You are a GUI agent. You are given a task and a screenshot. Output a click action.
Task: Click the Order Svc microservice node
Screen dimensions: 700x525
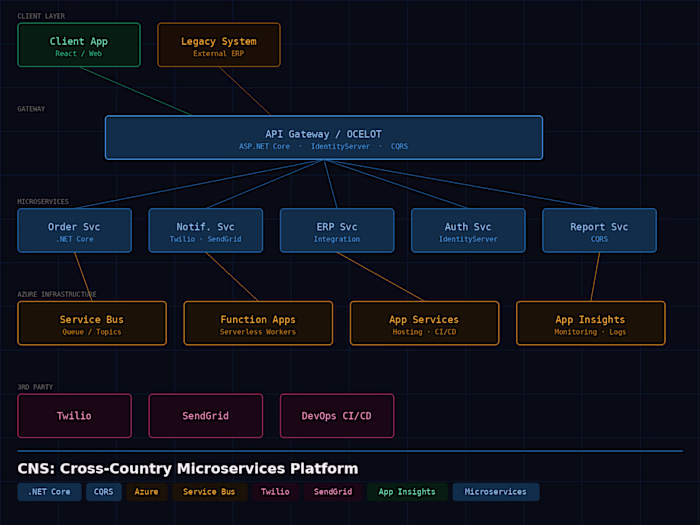click(x=74, y=230)
